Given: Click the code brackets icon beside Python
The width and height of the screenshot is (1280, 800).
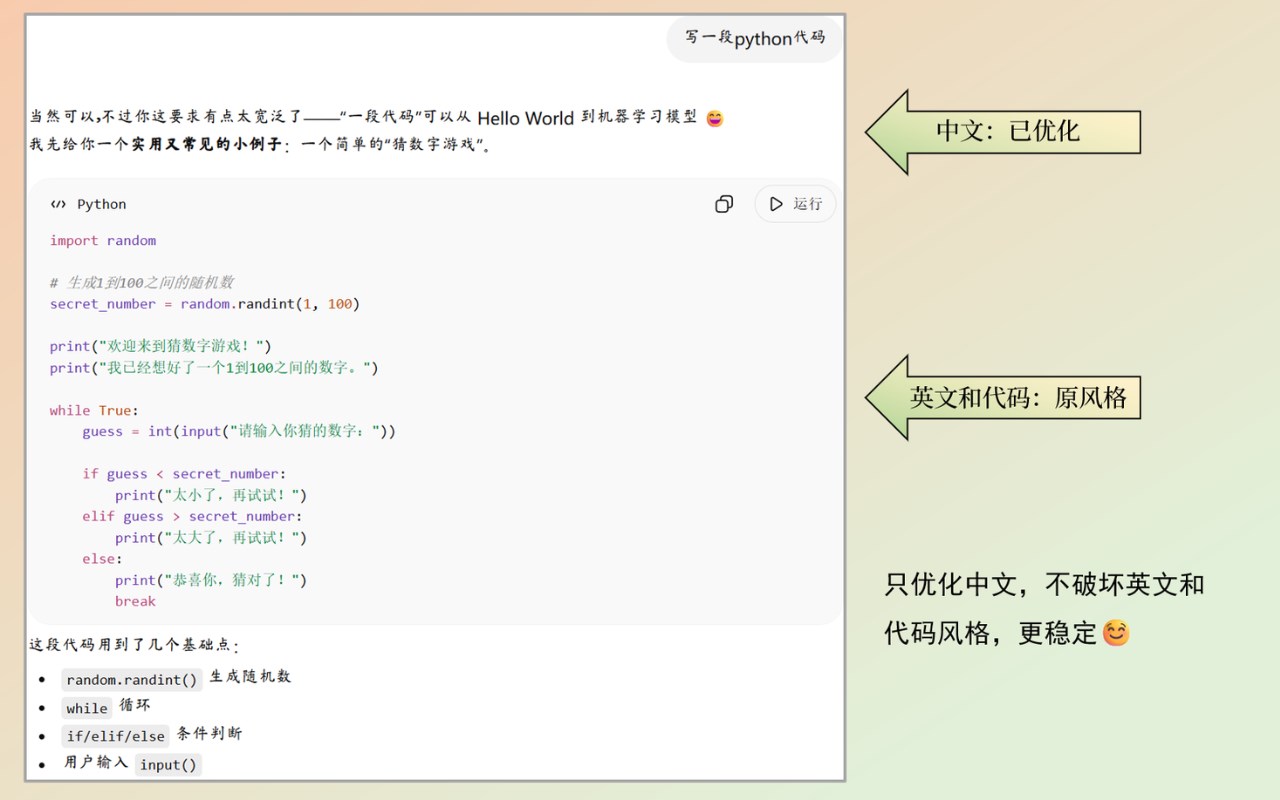Looking at the screenshot, I should point(59,204).
